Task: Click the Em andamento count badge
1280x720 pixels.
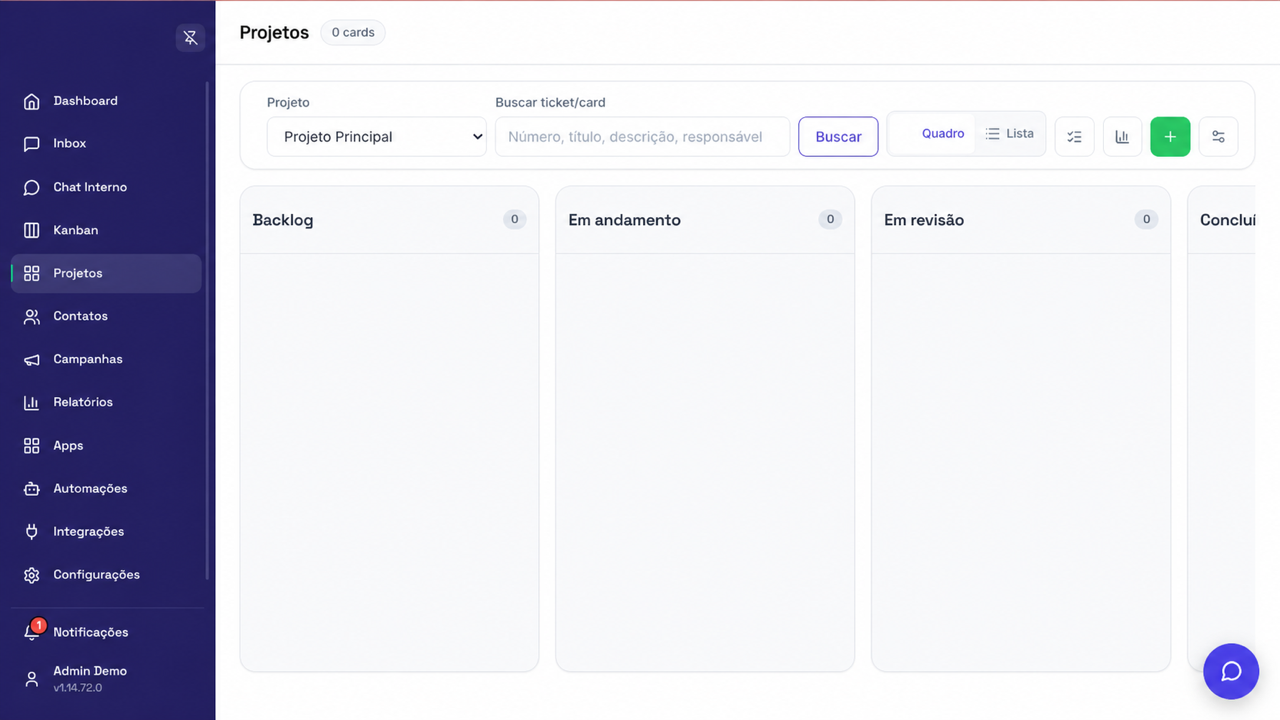Action: [x=830, y=219]
